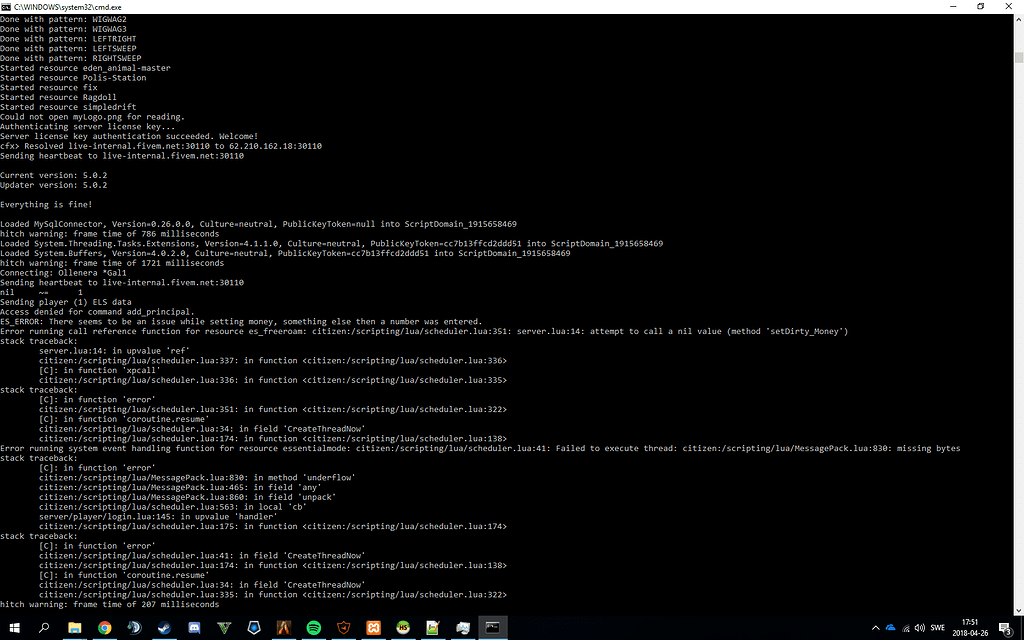Toggle the OneDrive tray icon
1024x640 pixels.
[890, 628]
